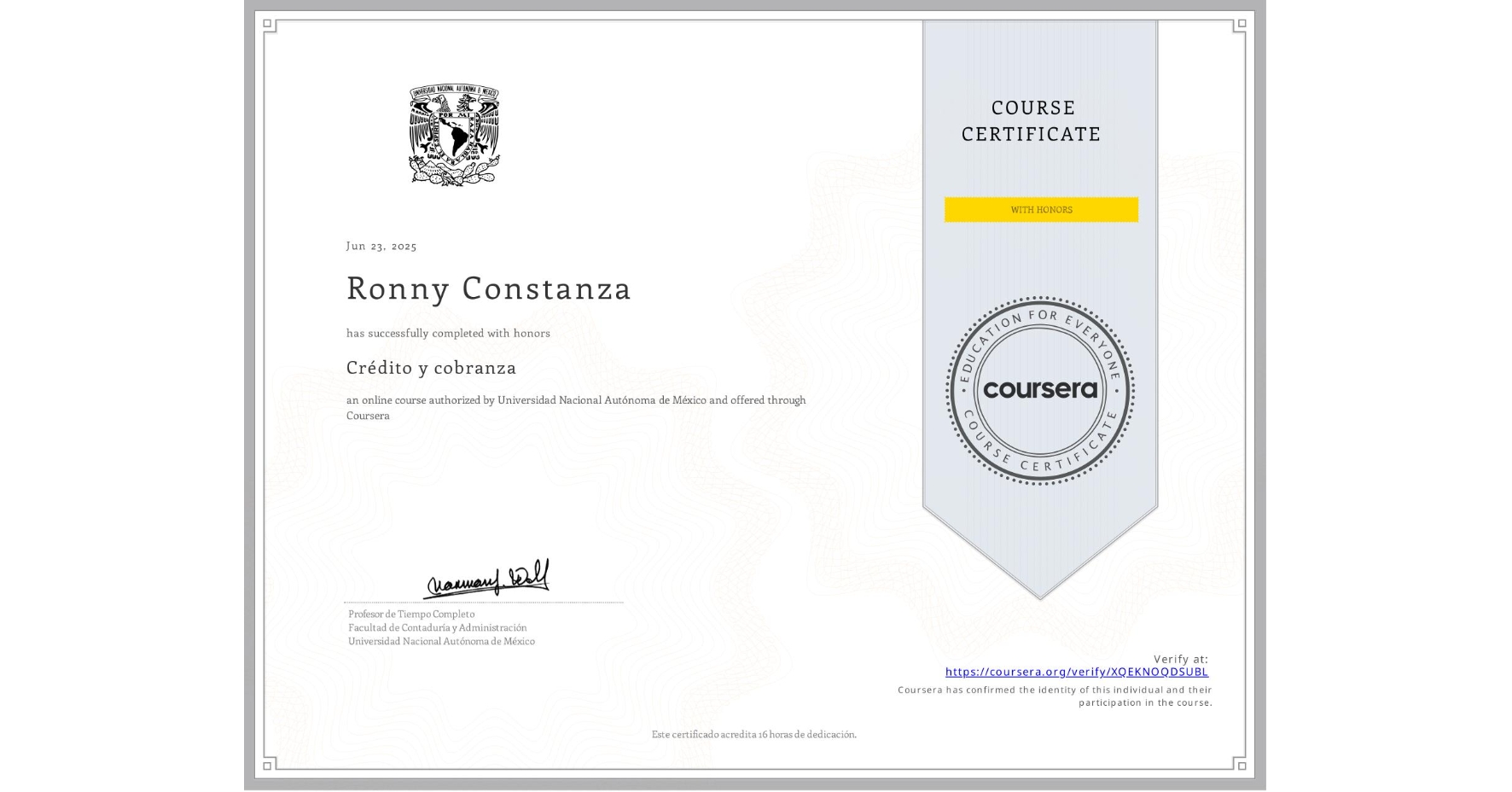The height and width of the screenshot is (792, 1512).
Task: Click the Coursera certificate seal
Action: 1040,391
